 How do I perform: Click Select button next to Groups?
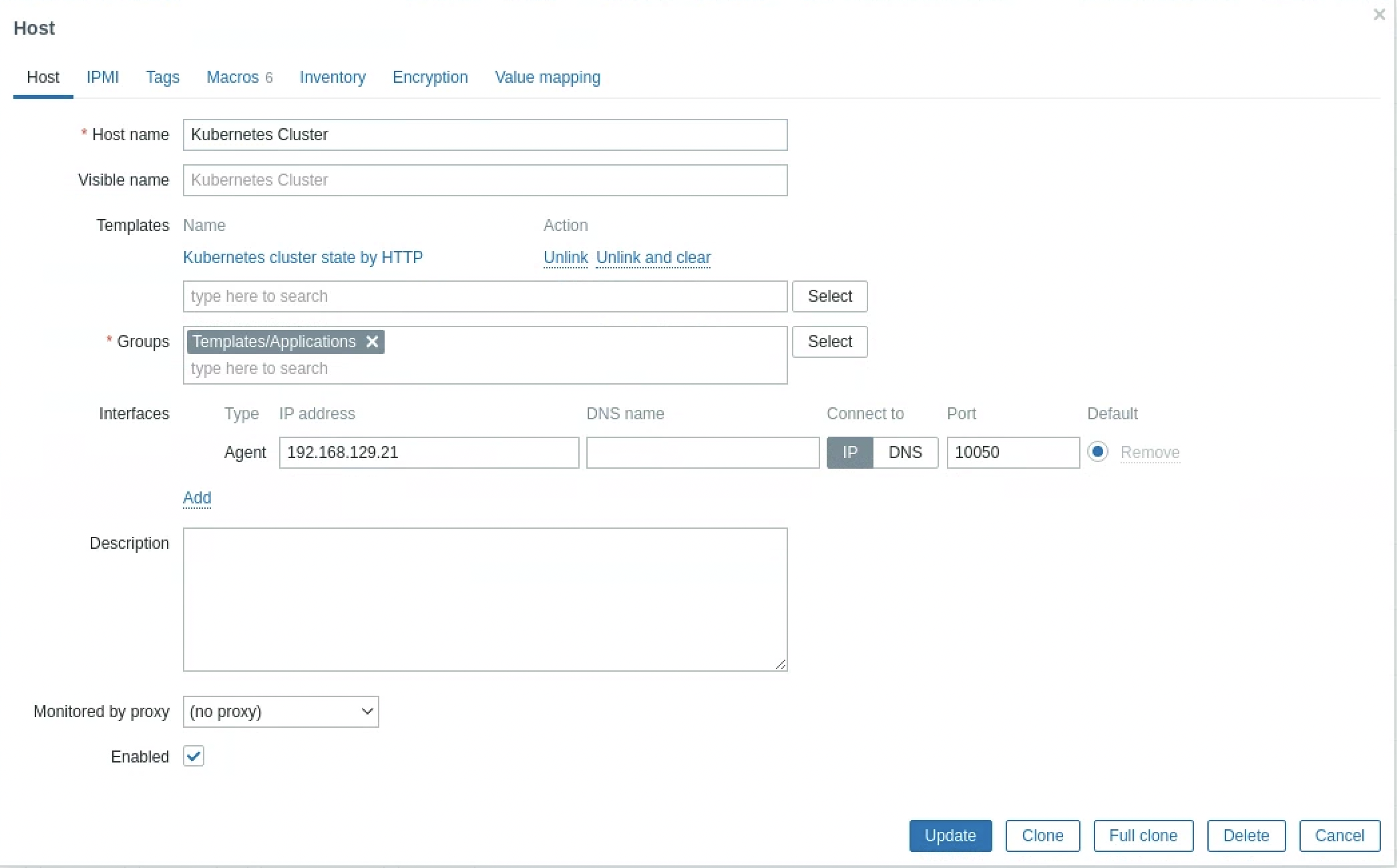pyautogui.click(x=829, y=342)
